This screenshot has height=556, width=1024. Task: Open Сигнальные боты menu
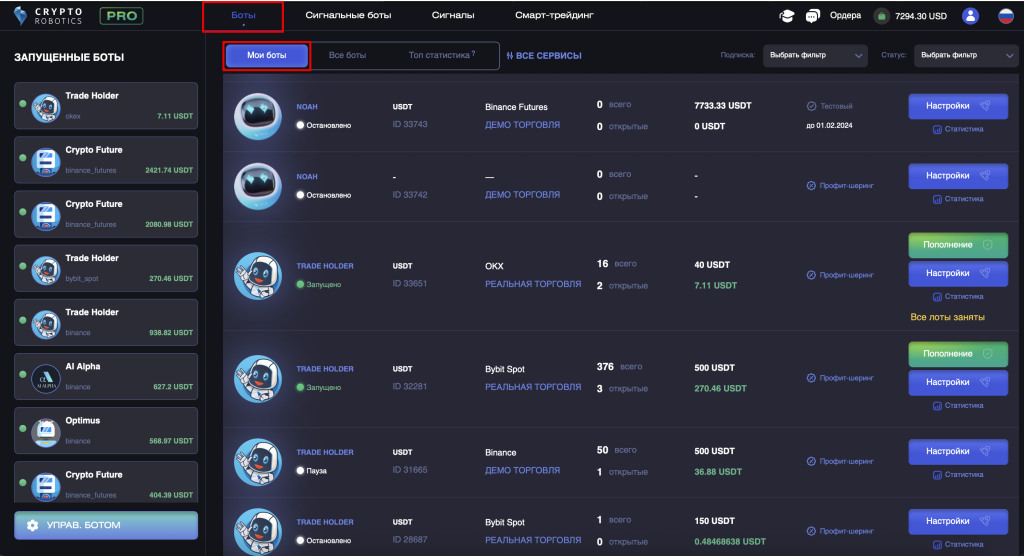pos(348,15)
